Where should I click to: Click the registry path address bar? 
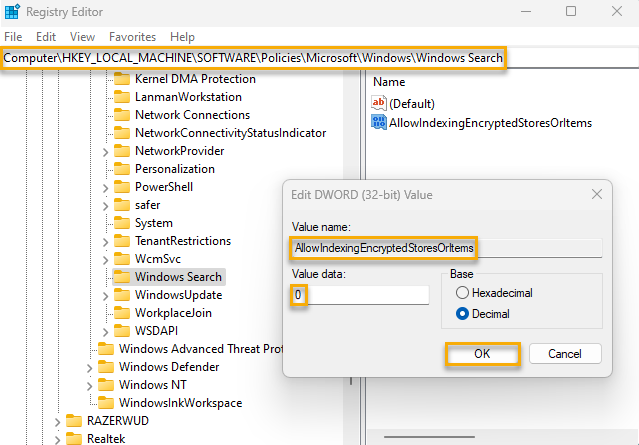253,59
